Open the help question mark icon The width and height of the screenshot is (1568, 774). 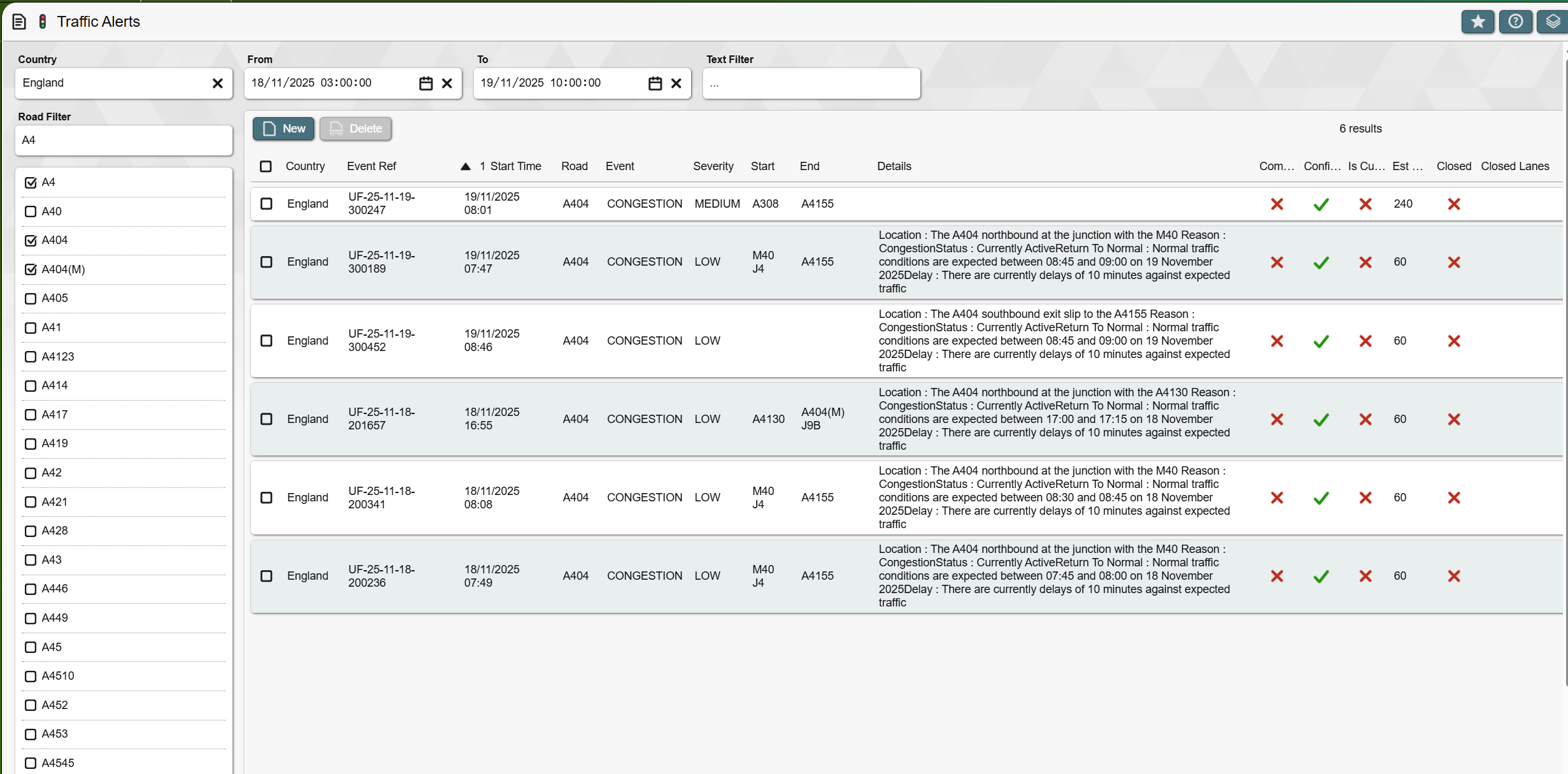tap(1515, 22)
